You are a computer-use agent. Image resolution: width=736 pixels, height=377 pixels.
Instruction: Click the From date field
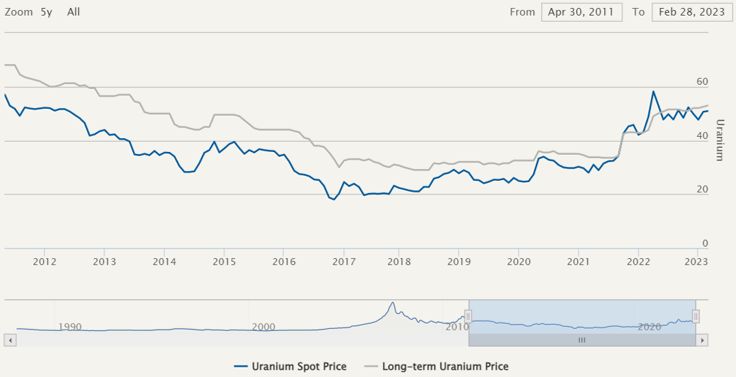(x=582, y=12)
